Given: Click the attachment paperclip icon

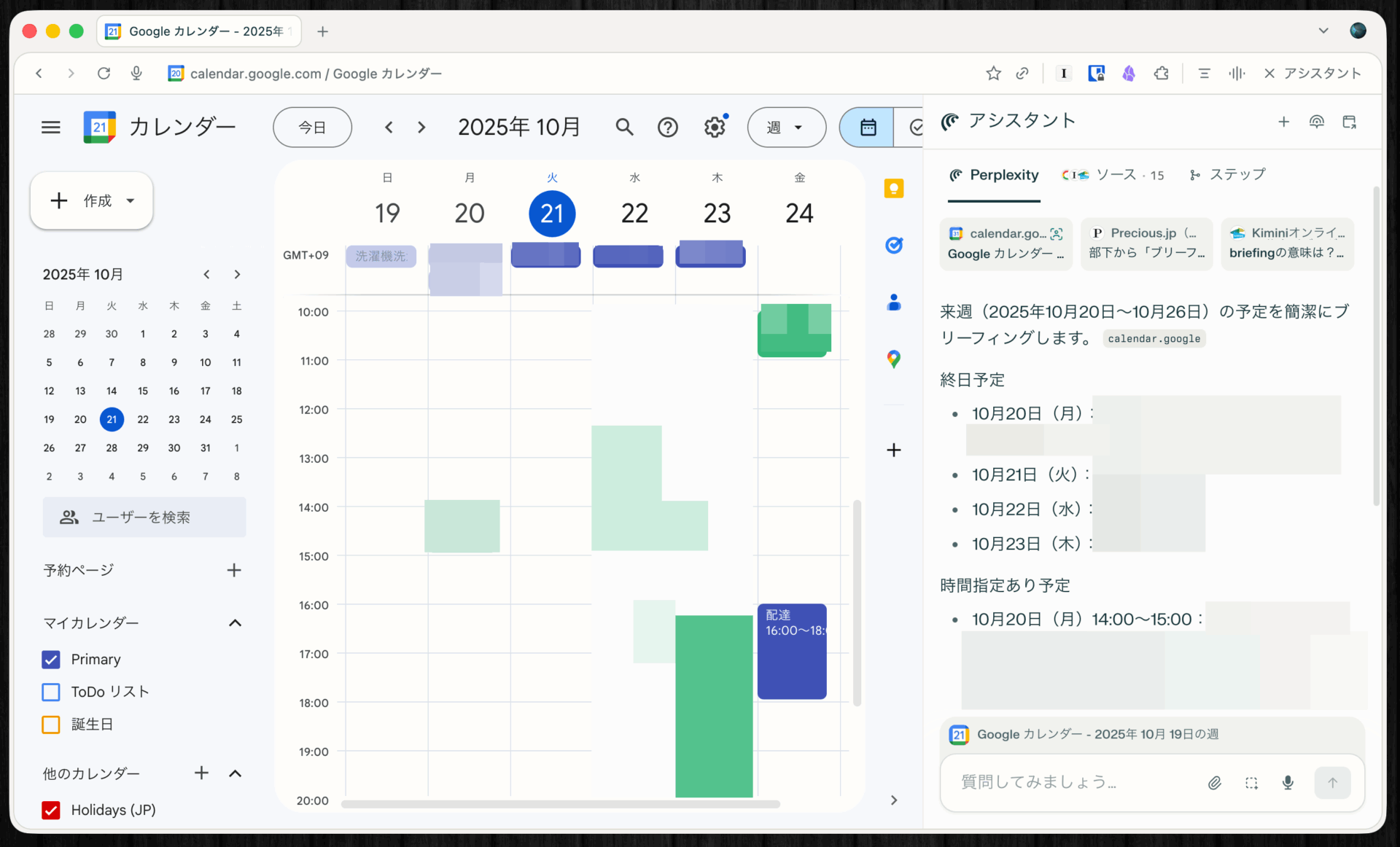Looking at the screenshot, I should coord(1214,783).
